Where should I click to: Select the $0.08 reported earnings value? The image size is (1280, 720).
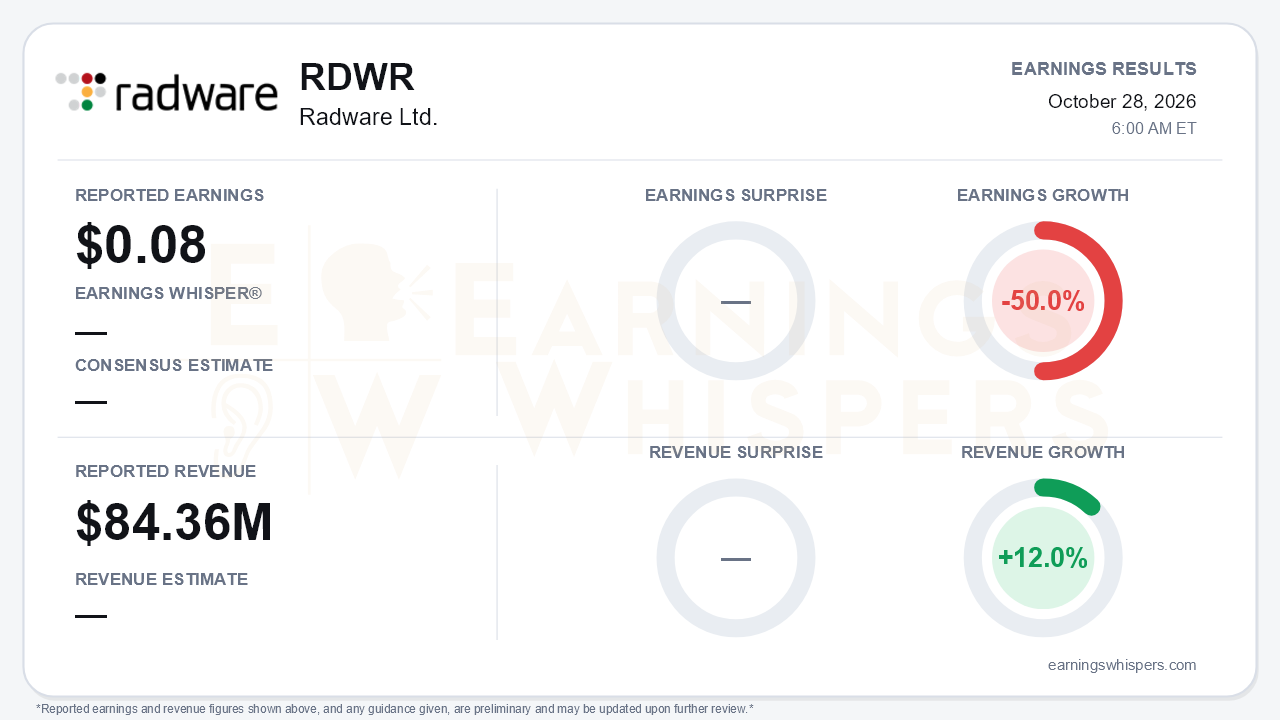(x=141, y=245)
